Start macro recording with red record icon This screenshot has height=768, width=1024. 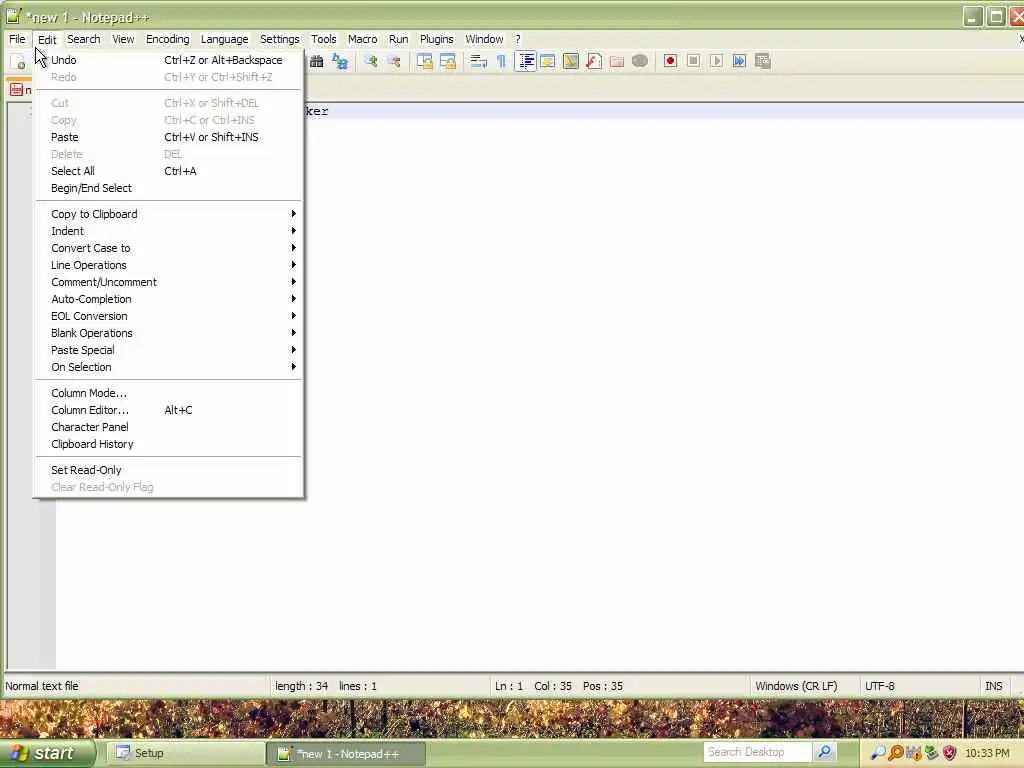(x=670, y=61)
